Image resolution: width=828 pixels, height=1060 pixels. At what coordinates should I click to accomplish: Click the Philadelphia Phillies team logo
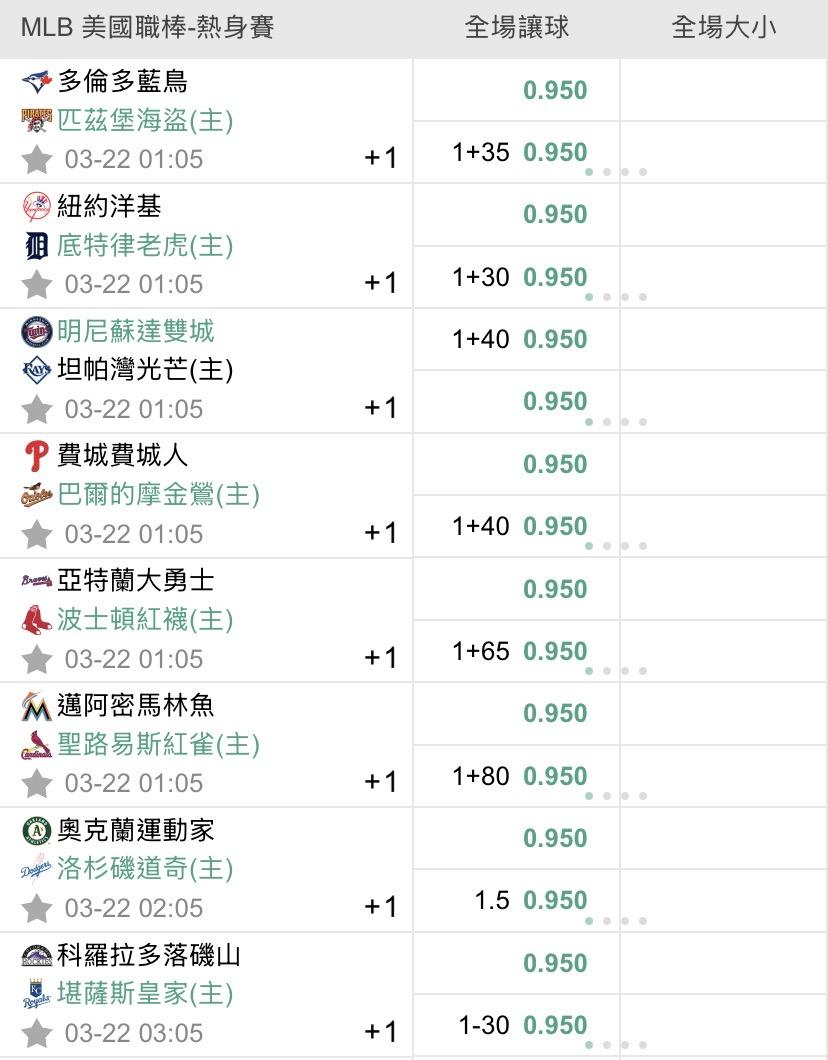click(36, 456)
